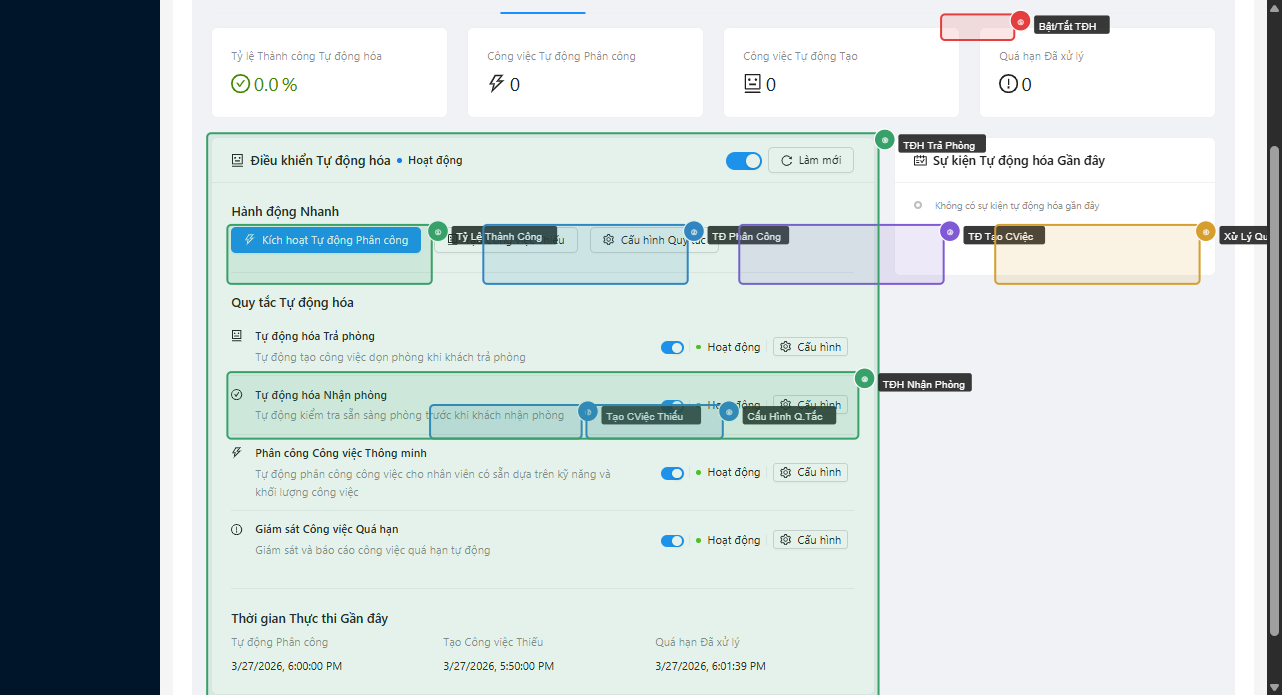The image size is (1282, 695).
Task: Click the red Bật/Tắt TĐH marker dot
Action: (1020, 21)
